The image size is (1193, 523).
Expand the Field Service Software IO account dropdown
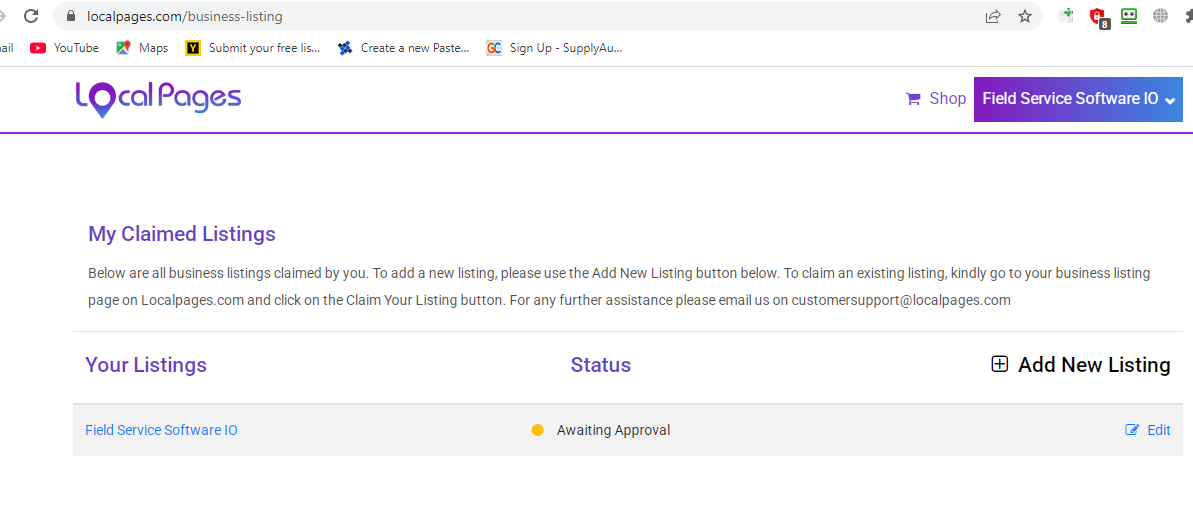1078,99
